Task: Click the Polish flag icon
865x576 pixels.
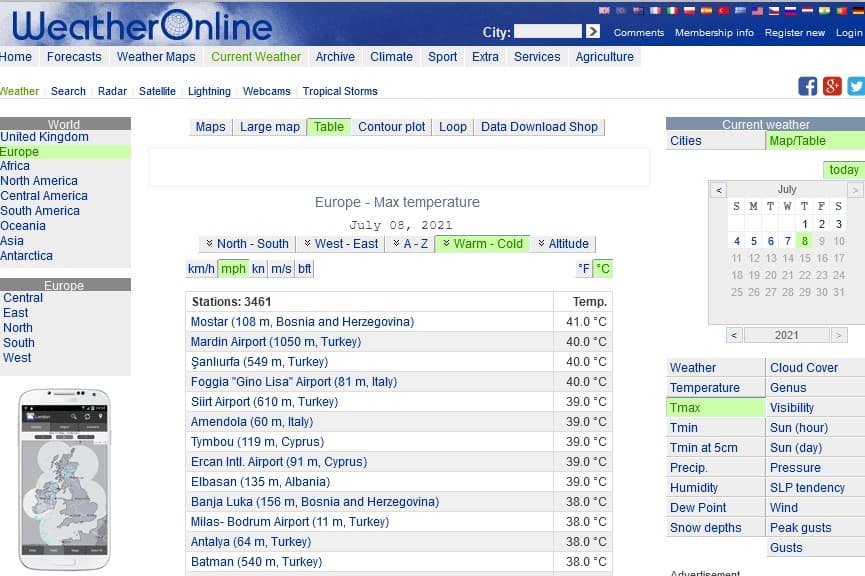Action: 690,10
